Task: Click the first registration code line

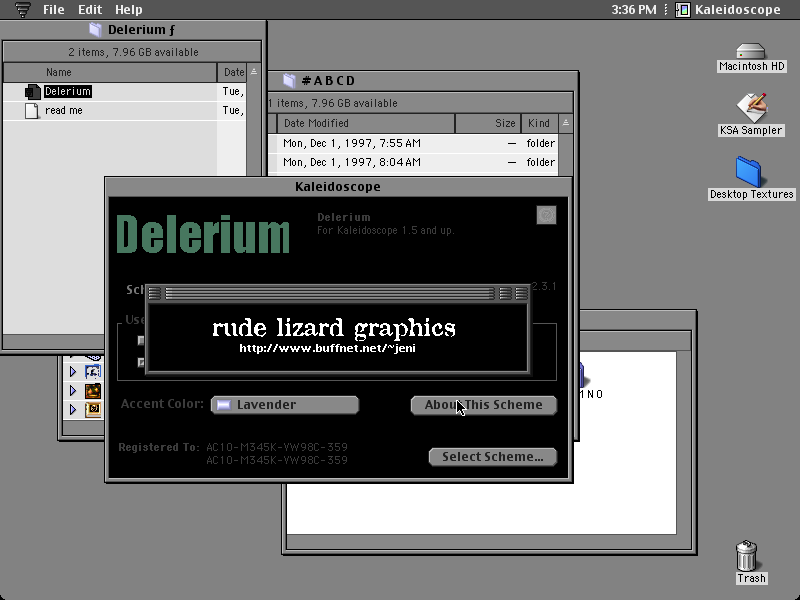Action: (x=277, y=447)
